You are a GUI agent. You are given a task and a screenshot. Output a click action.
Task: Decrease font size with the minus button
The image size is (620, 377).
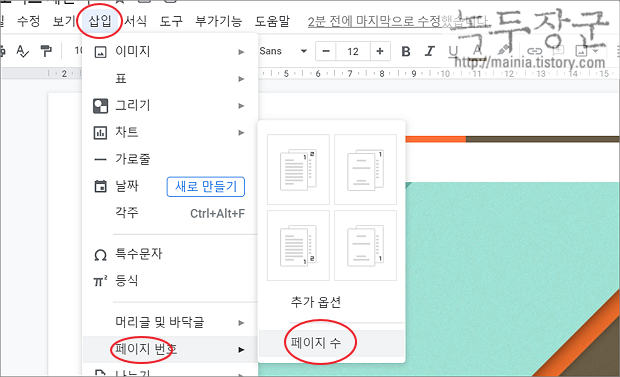click(326, 51)
